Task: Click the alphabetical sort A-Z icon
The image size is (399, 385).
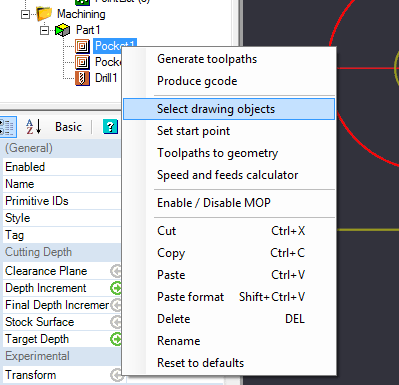Action: pos(34,127)
